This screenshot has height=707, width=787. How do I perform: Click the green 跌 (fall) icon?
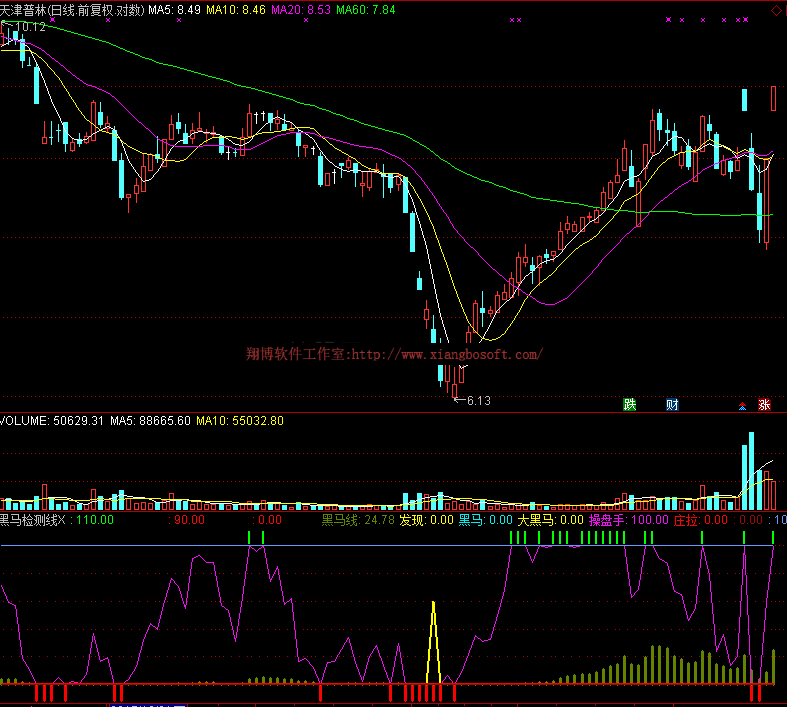[630, 405]
